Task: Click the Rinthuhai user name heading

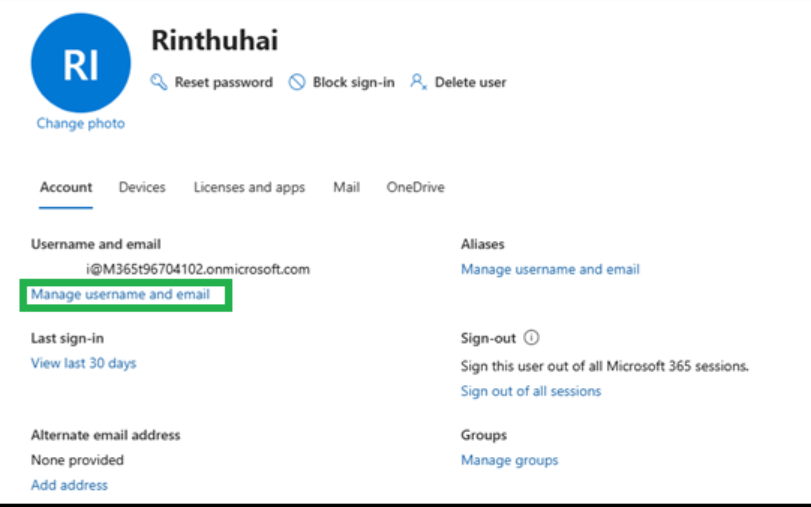Action: pos(215,40)
